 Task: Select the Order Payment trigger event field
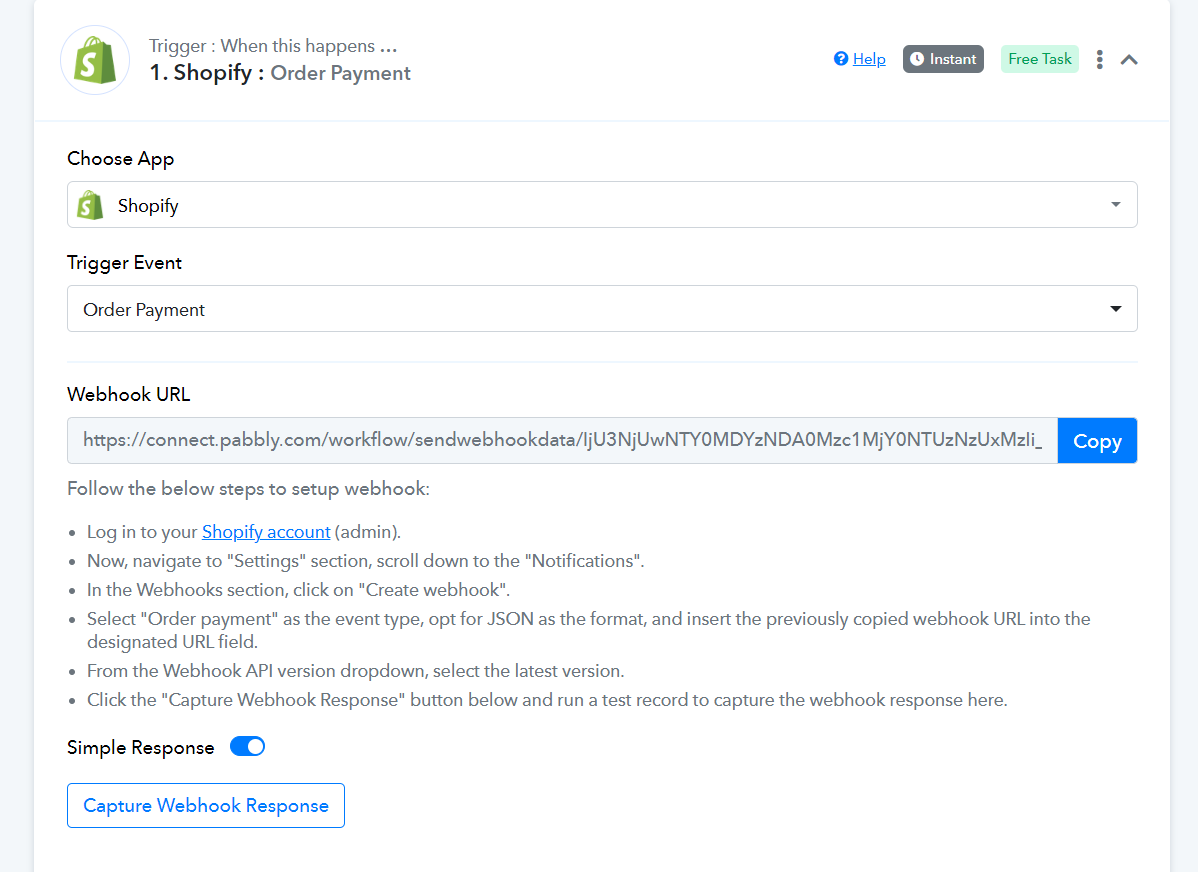coord(602,309)
